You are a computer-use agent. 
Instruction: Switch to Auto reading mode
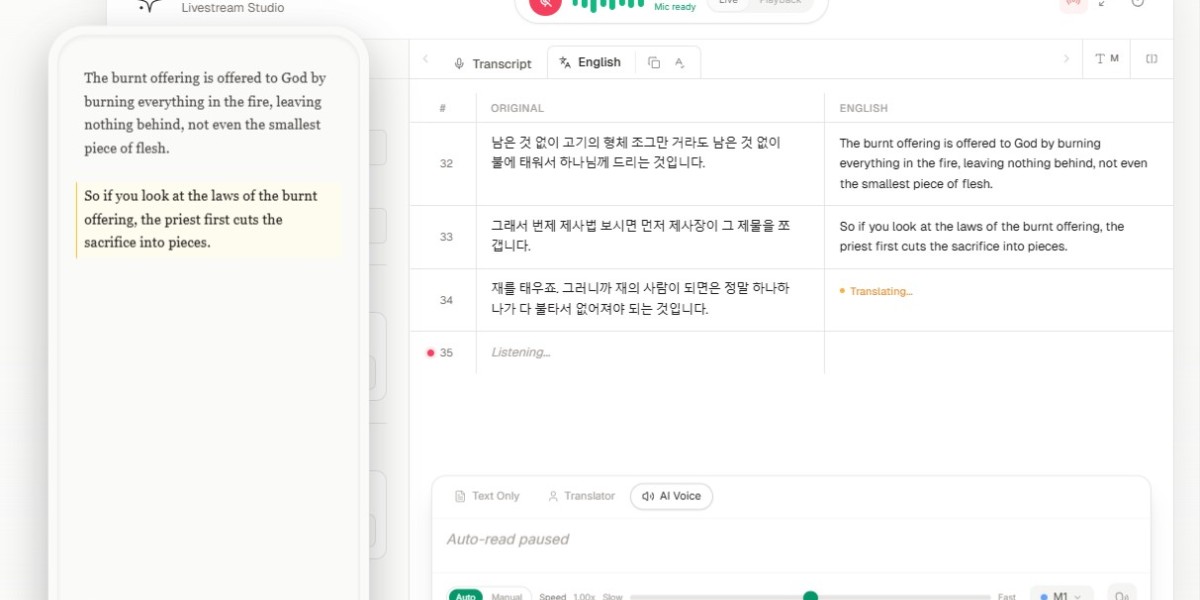pos(466,596)
